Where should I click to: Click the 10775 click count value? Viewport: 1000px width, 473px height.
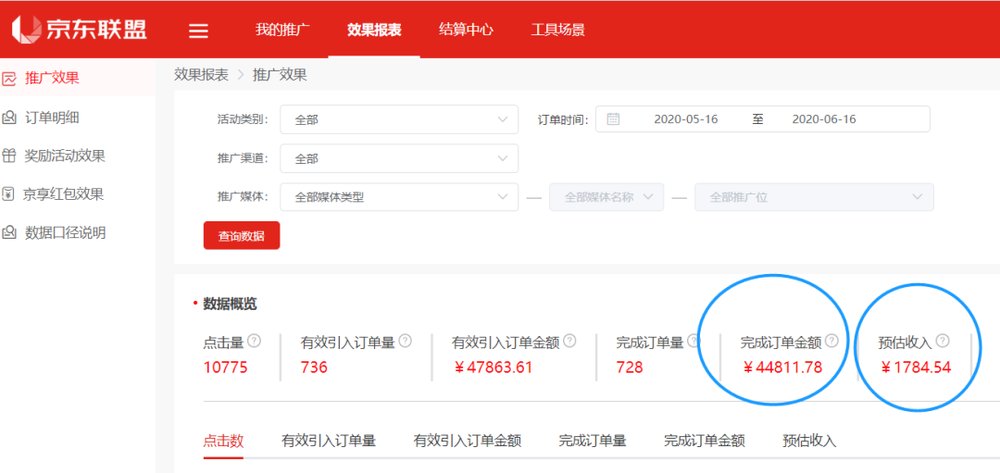point(225,368)
